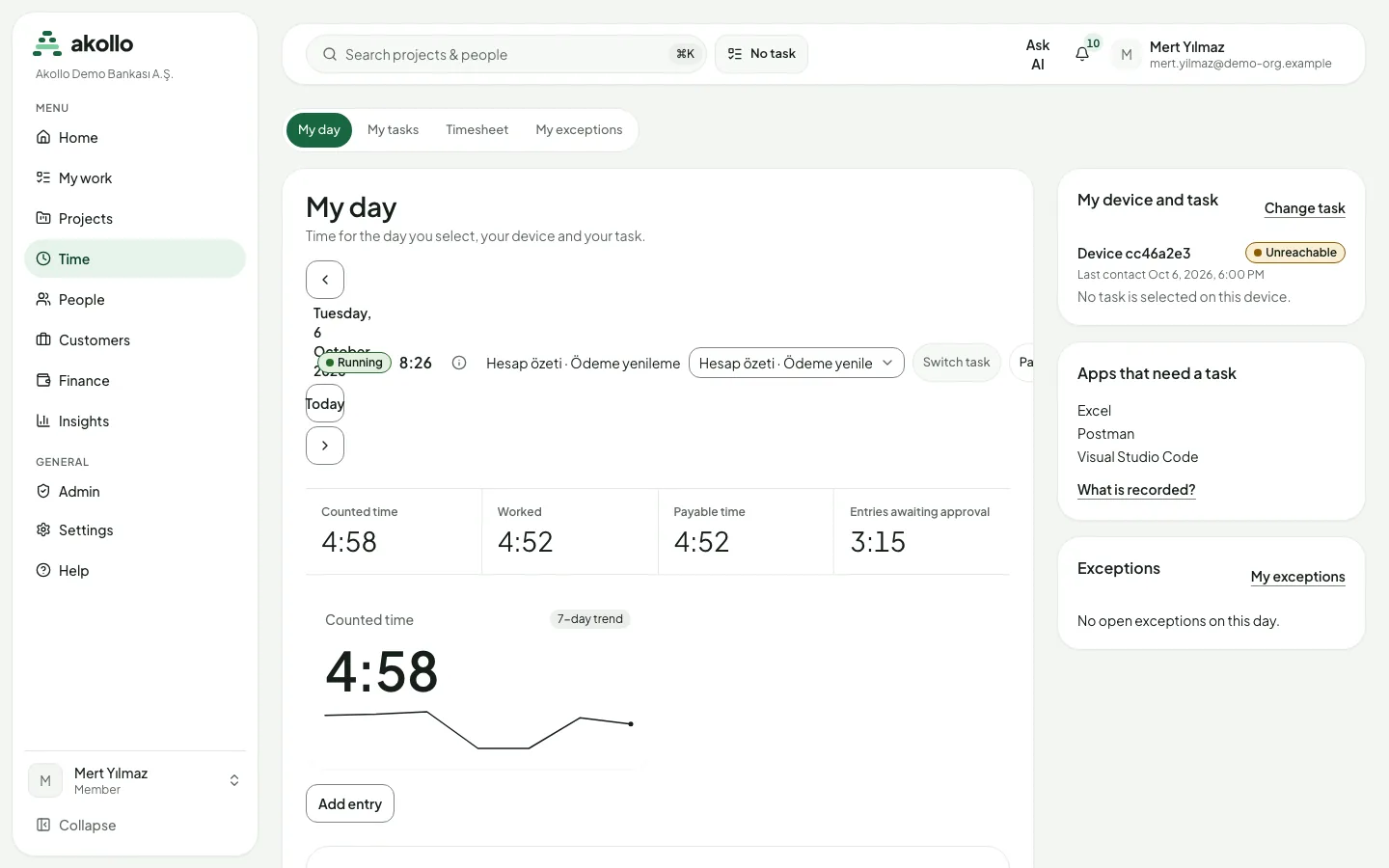Click the Mert Yılmaz avatar in the header
This screenshot has width=1389, height=868.
click(x=1127, y=55)
